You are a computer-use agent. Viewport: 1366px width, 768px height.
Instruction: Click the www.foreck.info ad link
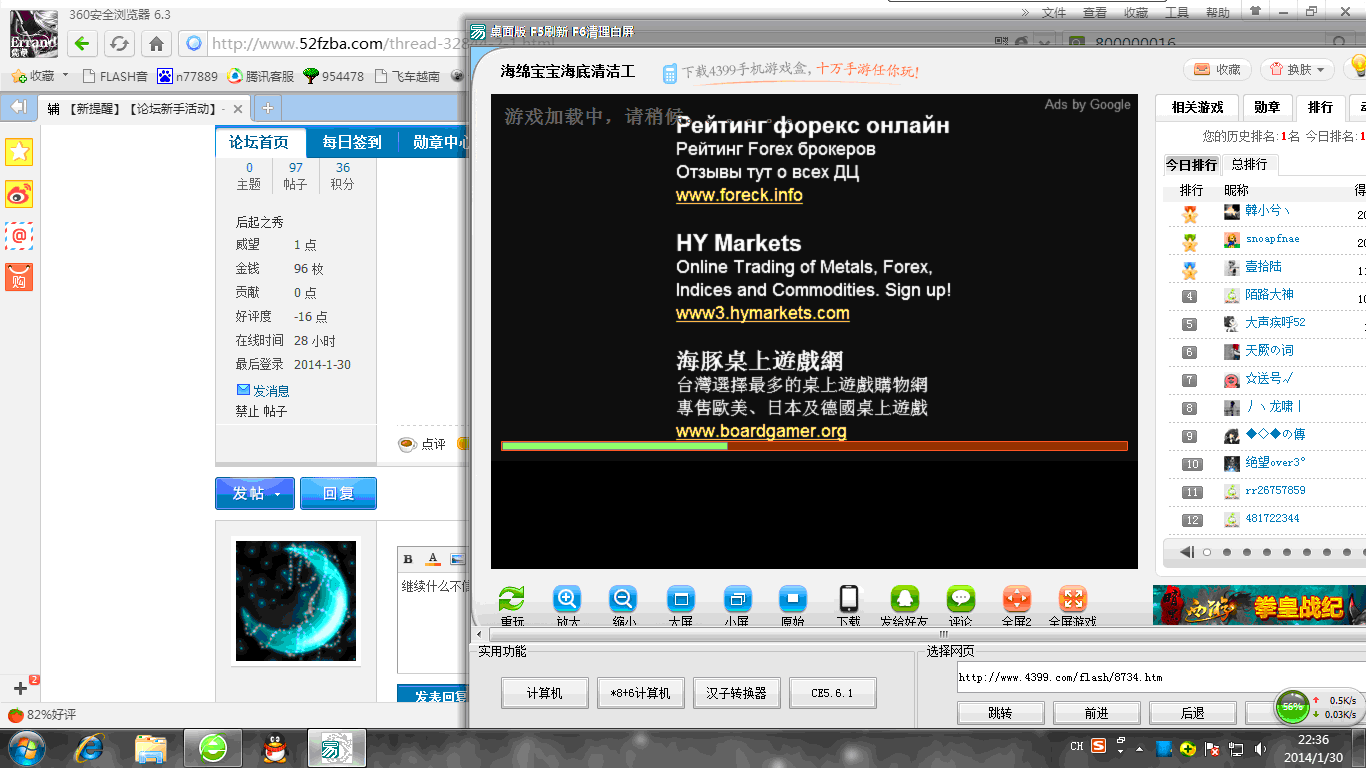(x=739, y=195)
